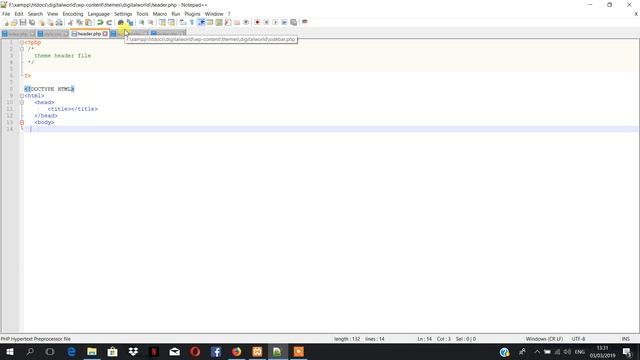Toggle INS mode in status bar

(x=625, y=339)
